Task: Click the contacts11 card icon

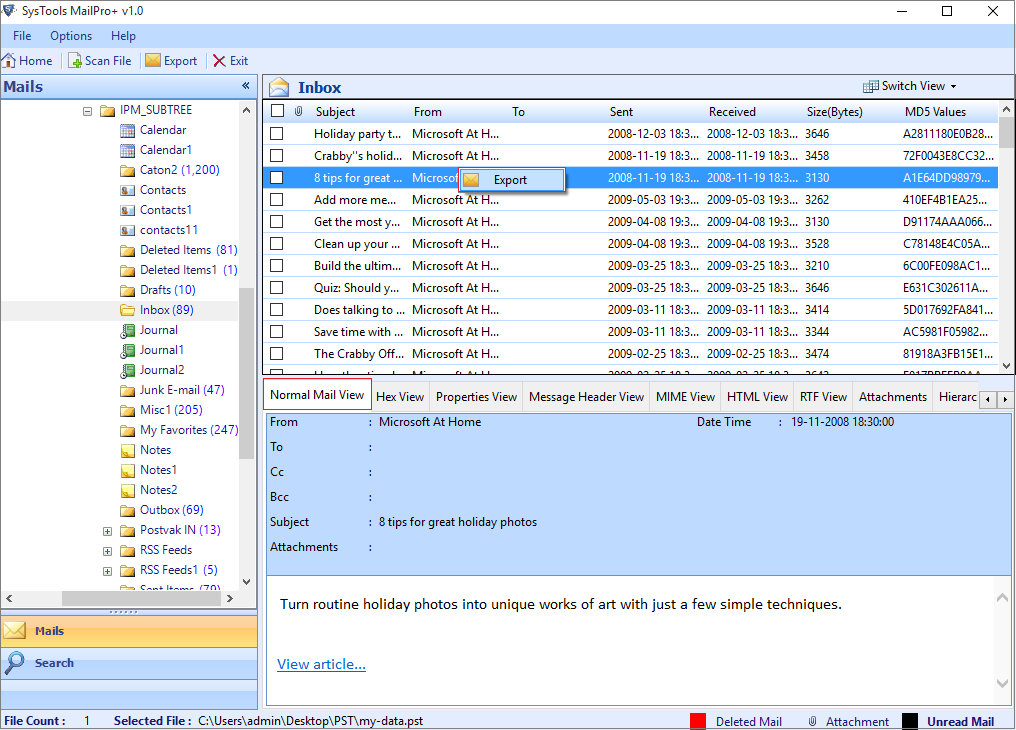Action: pos(128,231)
